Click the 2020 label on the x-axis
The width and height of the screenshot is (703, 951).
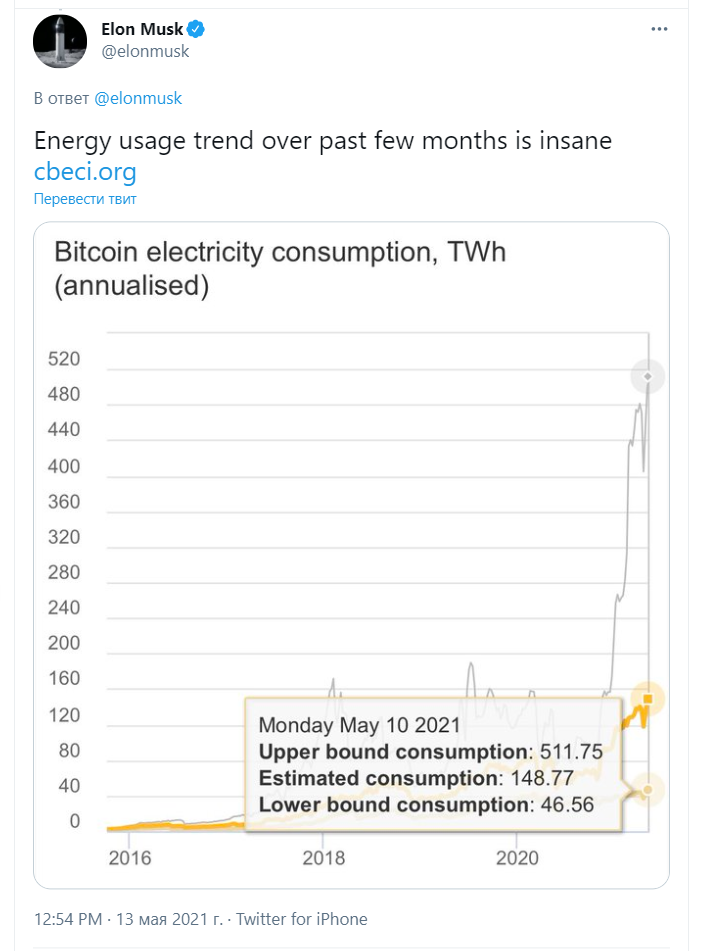518,857
